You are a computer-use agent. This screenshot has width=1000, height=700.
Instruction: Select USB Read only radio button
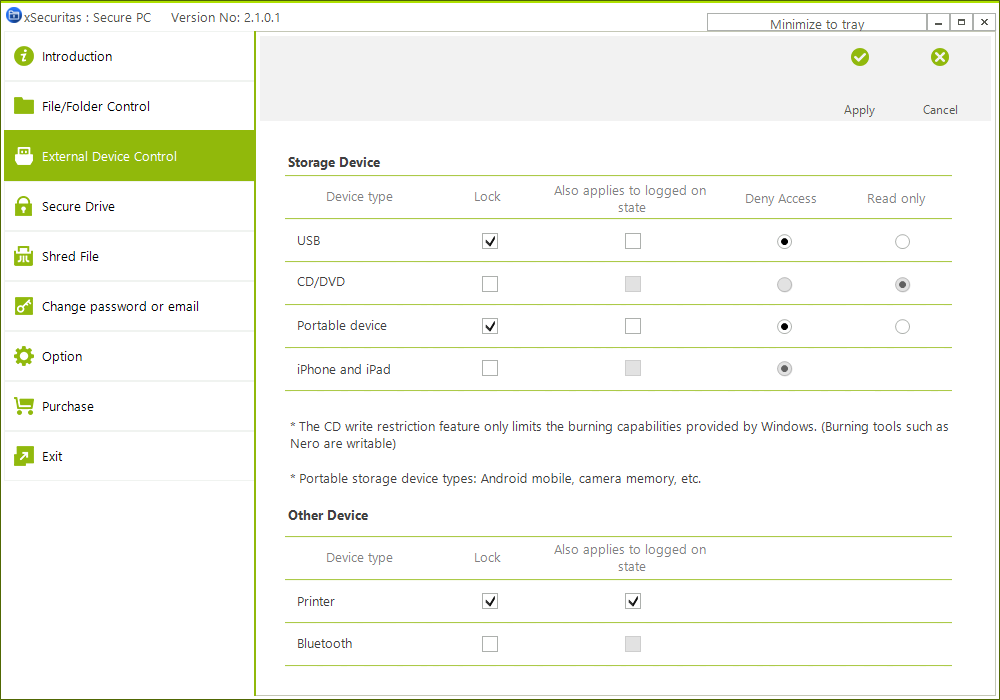pyautogui.click(x=902, y=242)
